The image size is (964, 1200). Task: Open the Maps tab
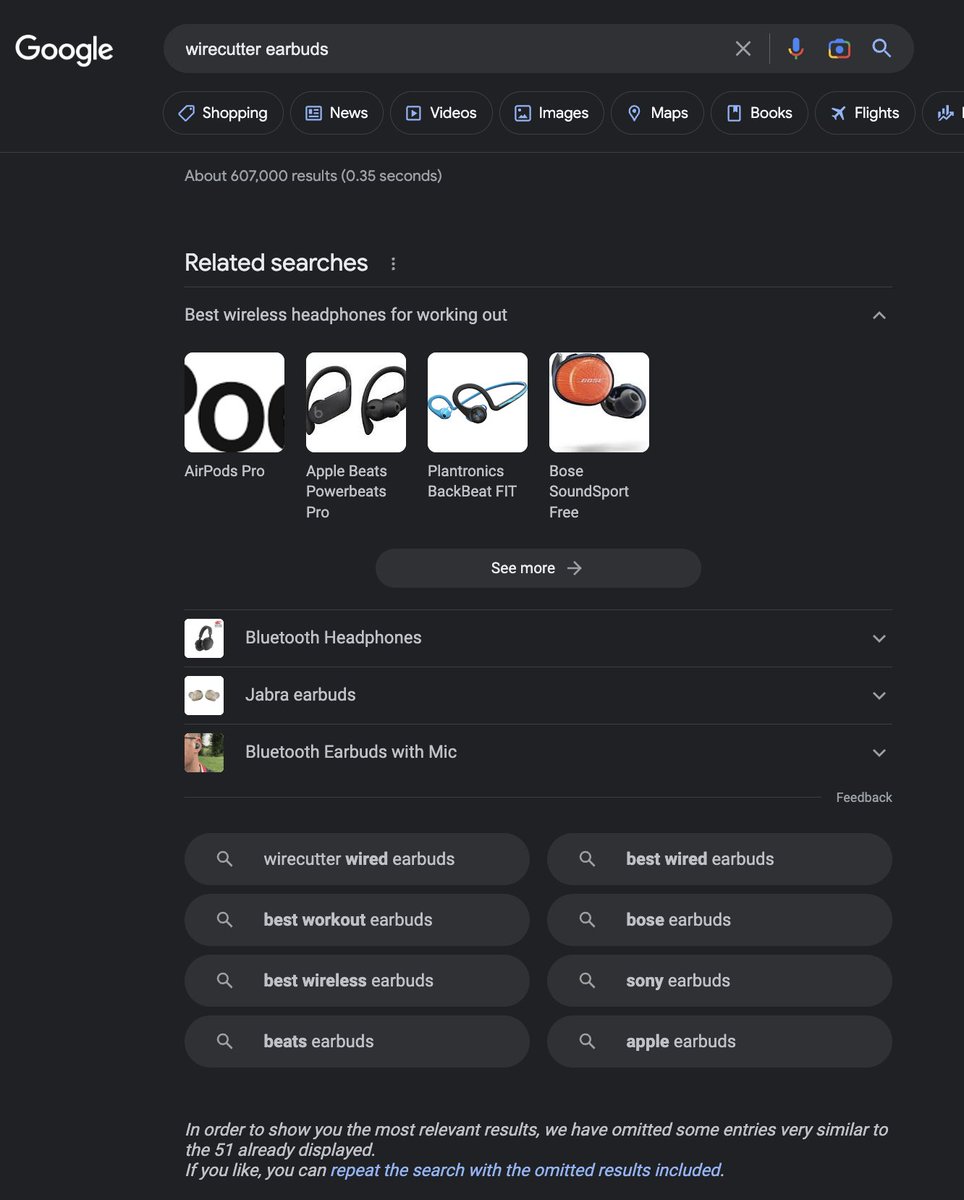[657, 113]
